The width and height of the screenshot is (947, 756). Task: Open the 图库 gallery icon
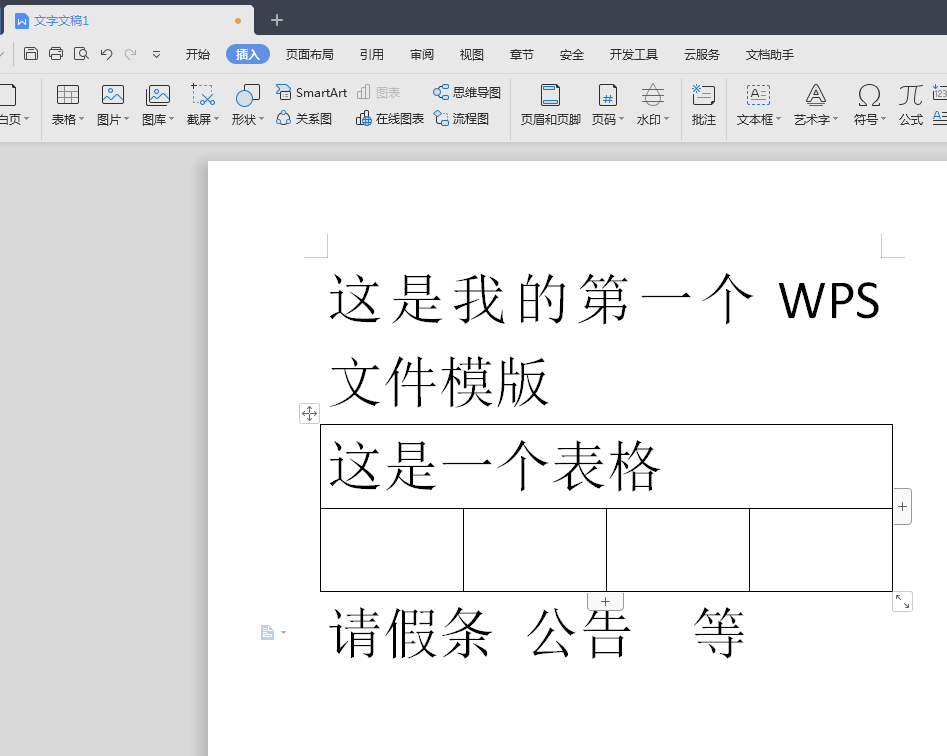158,95
